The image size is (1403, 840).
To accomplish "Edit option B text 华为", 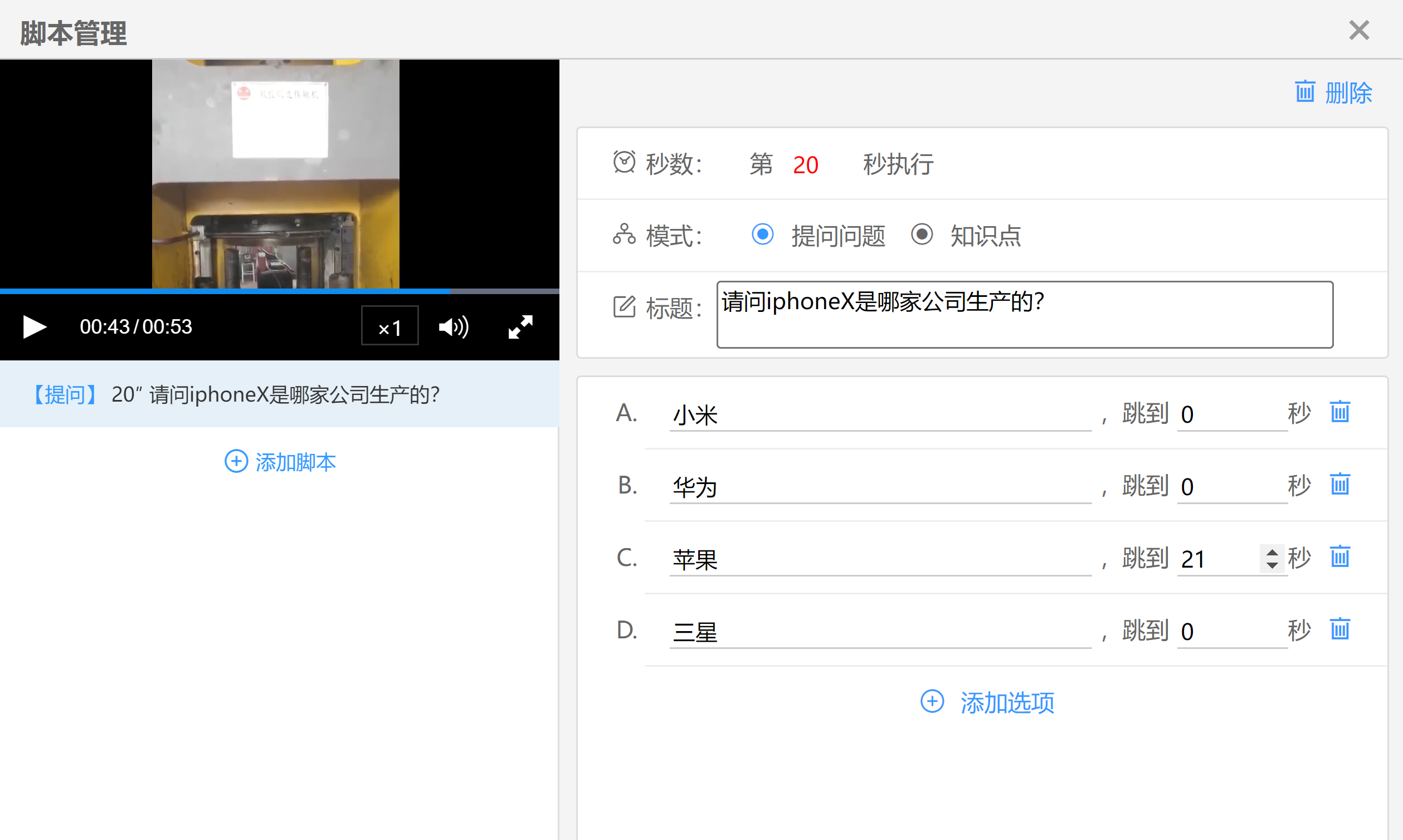I will pyautogui.click(x=880, y=487).
